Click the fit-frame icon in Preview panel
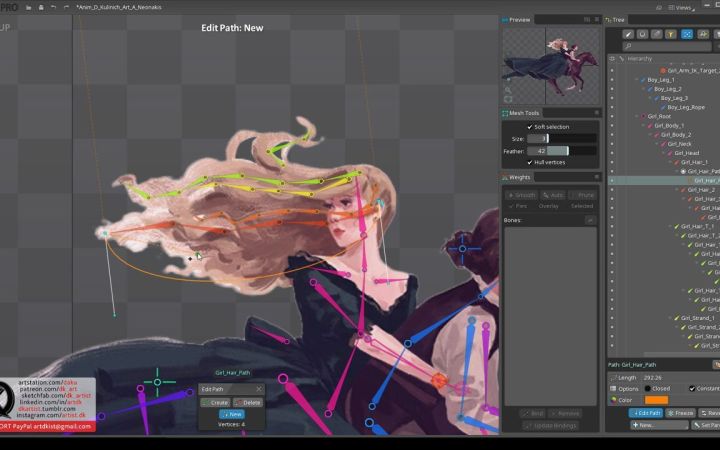Viewport: 720px width, 450px height. tap(508, 99)
